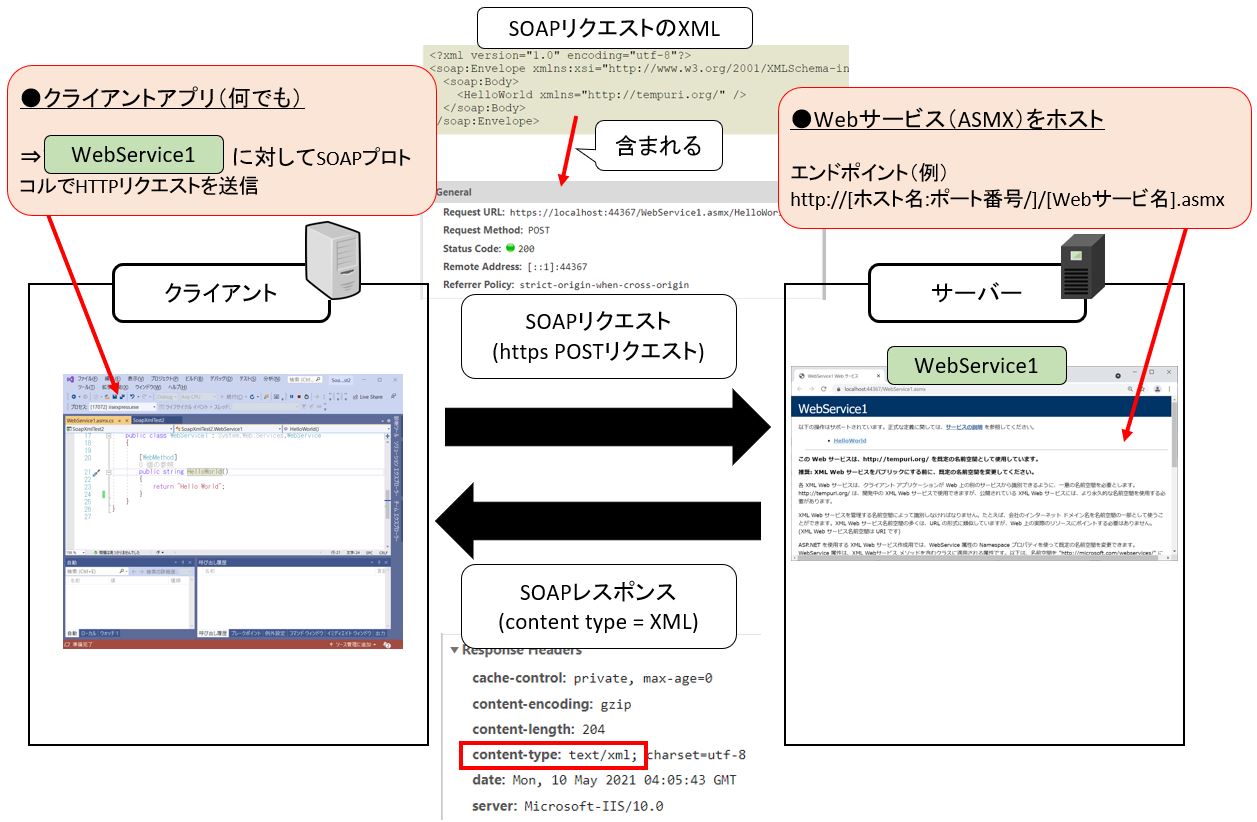Open the iisexpress.exe process dropdown
Viewport: 1257px width, 822px height.
click(x=153, y=406)
